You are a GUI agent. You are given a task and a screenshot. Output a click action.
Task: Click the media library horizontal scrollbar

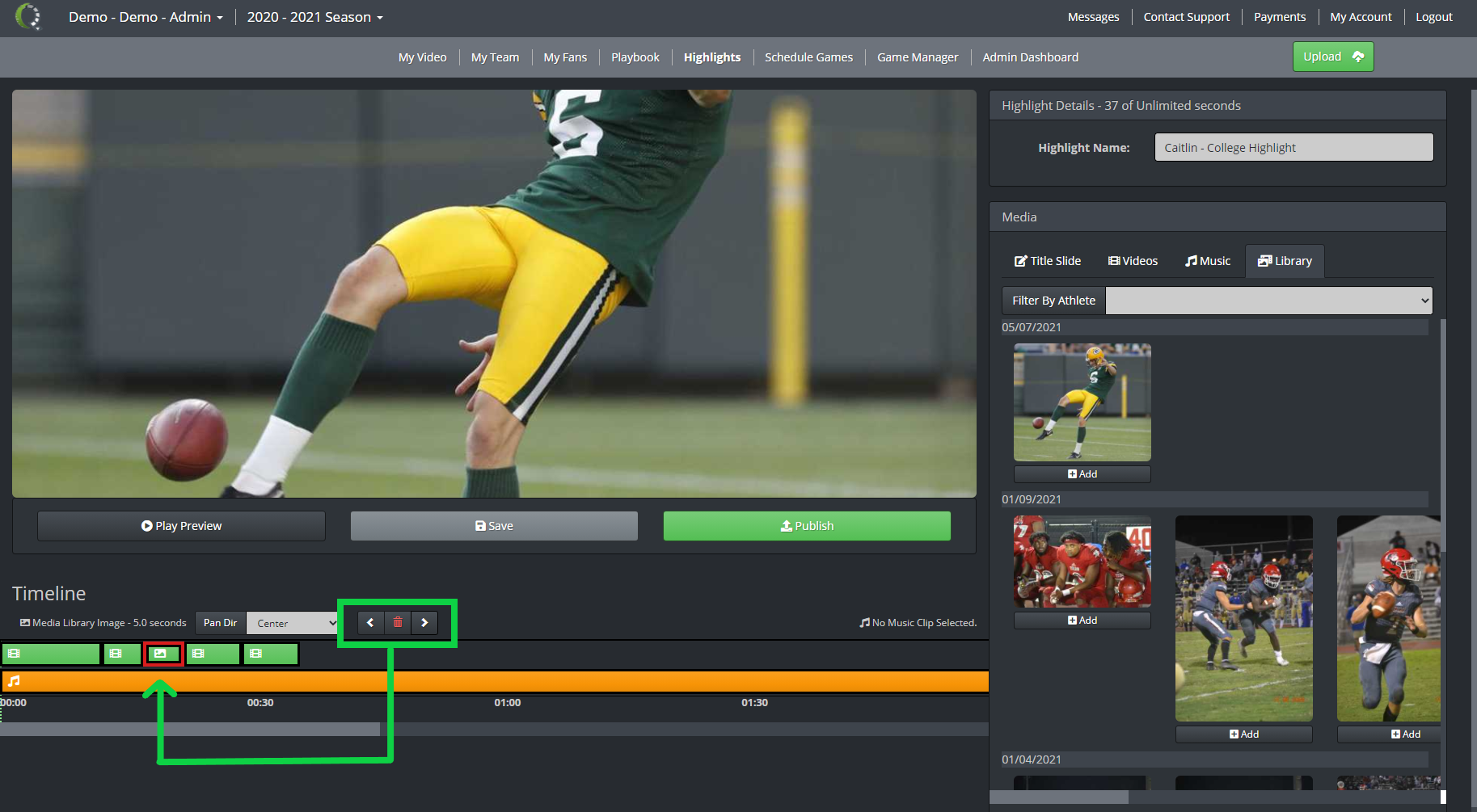tap(1059, 797)
